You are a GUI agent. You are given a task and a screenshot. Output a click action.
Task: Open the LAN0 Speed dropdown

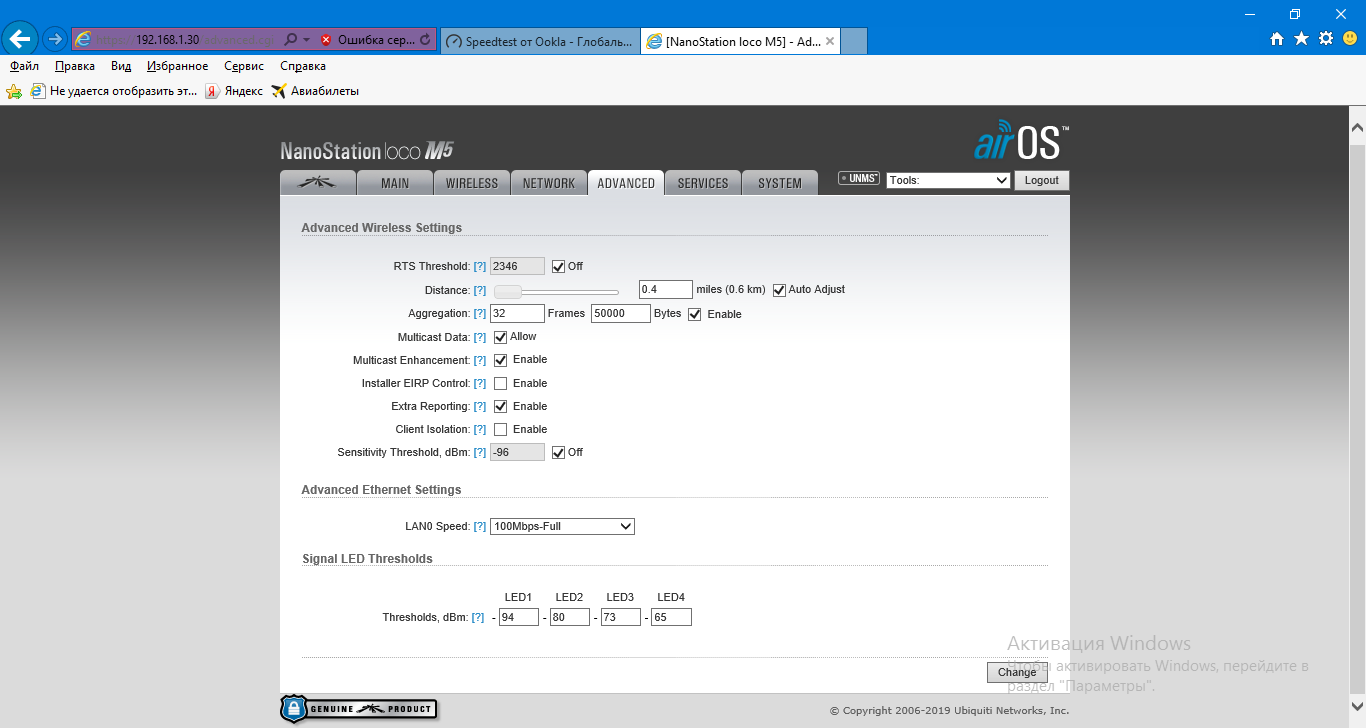point(562,527)
